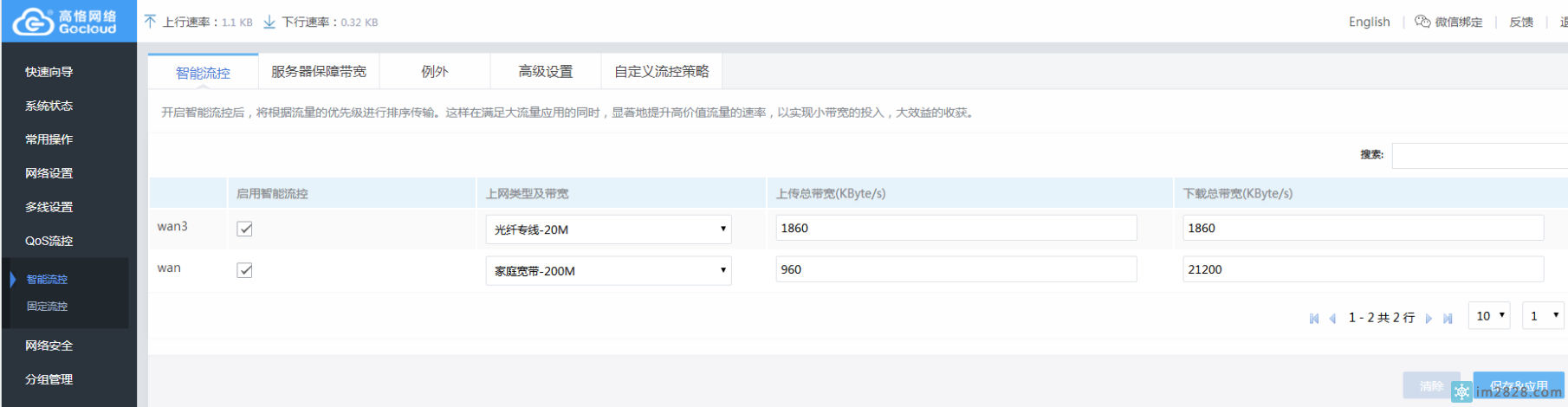Open the 高级设置 tab
Screen dimensions: 1568x407
click(x=546, y=72)
